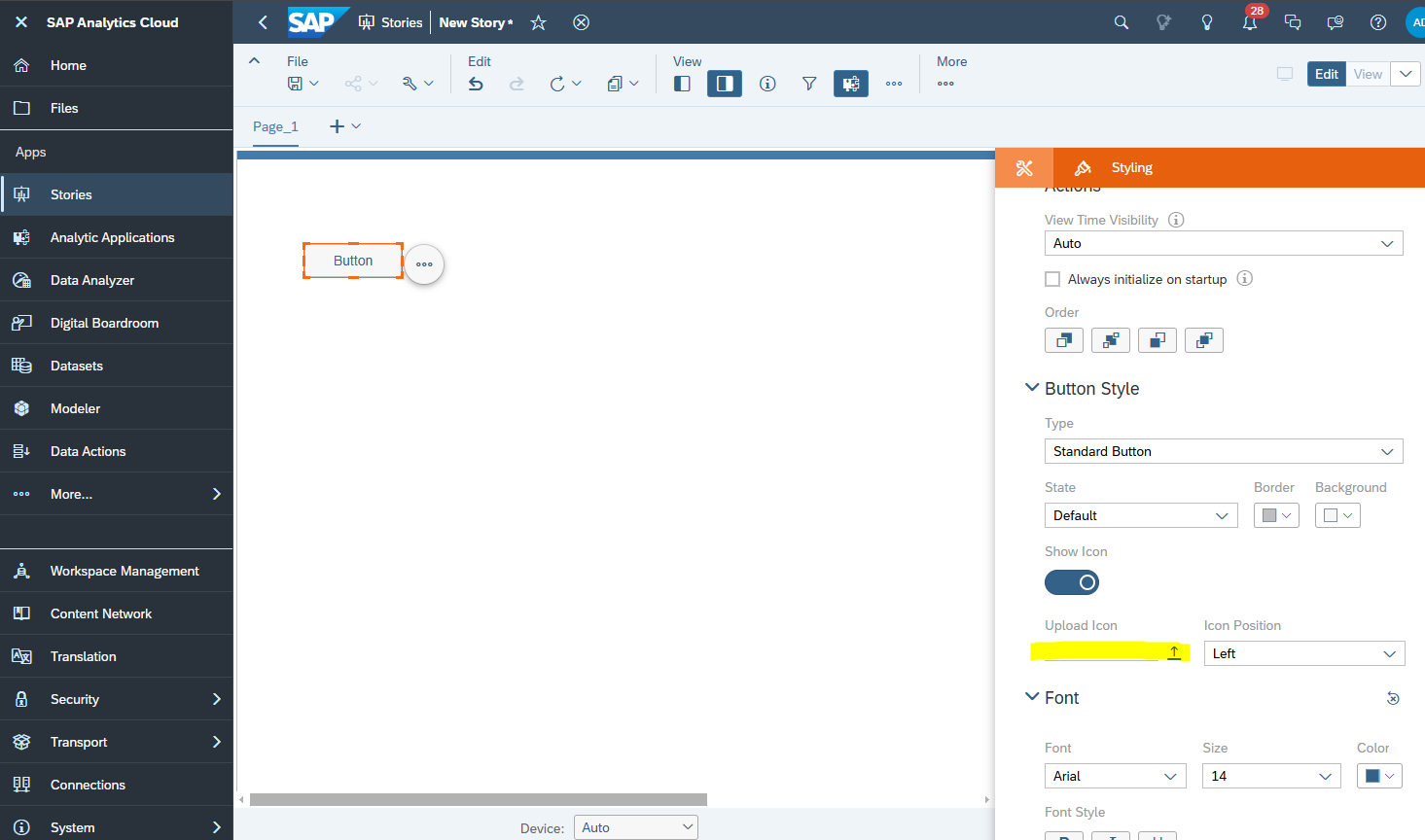1425x840 pixels.
Task: Open the button Type dropdown
Action: tap(1223, 451)
